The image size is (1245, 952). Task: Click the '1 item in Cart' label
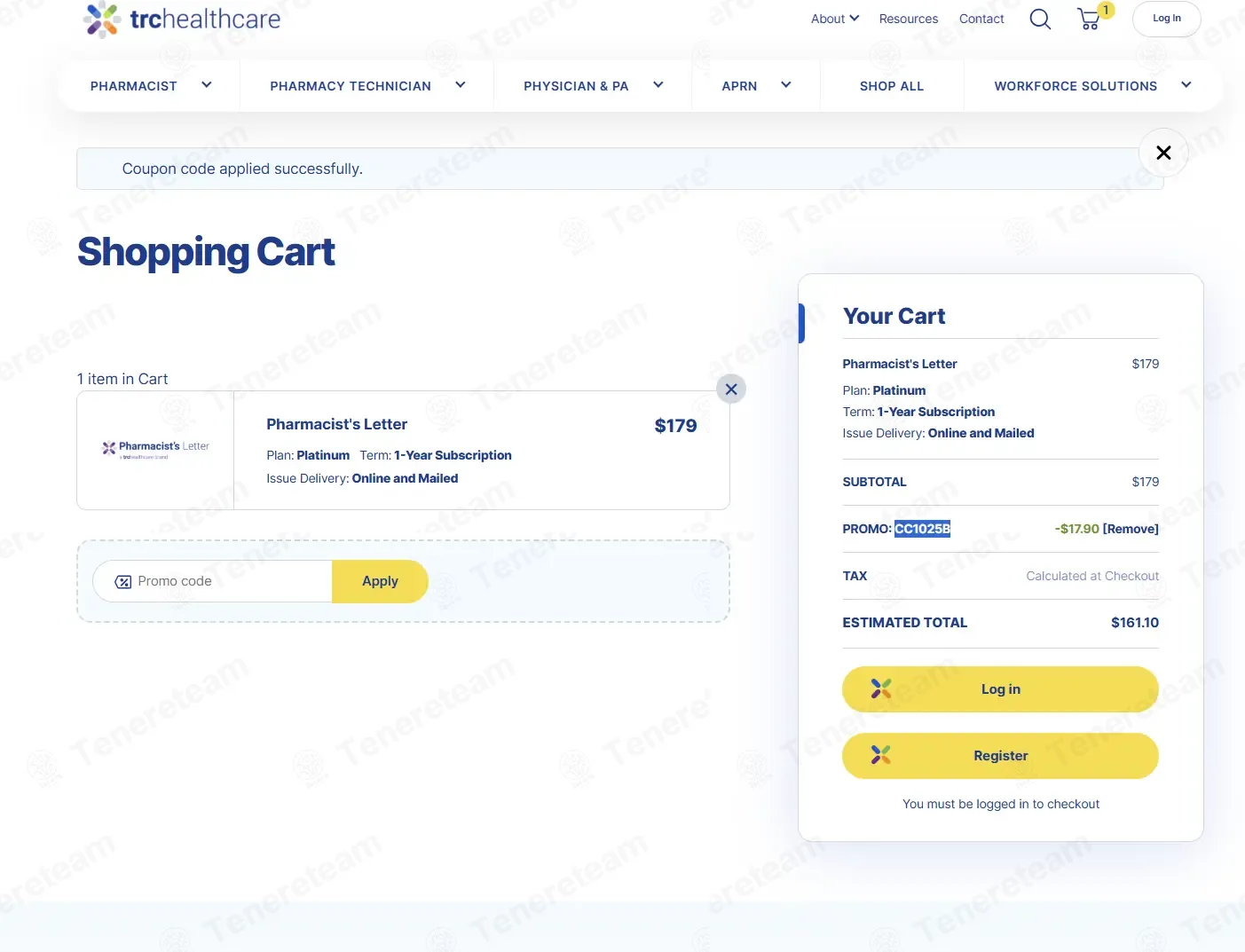tap(122, 379)
